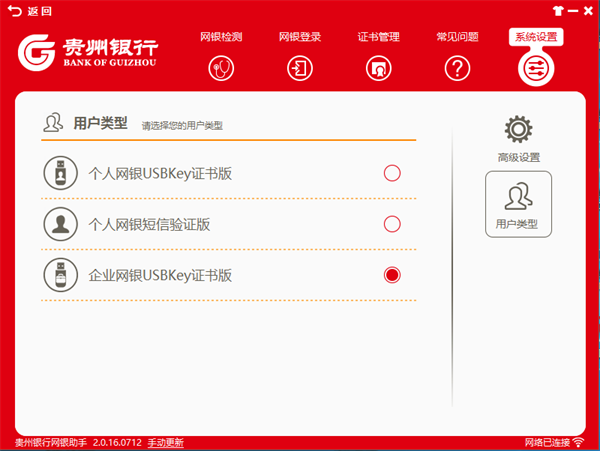Click the personal SMS user silhouette icon
Viewport: 600px width, 451px height.
coord(60,224)
